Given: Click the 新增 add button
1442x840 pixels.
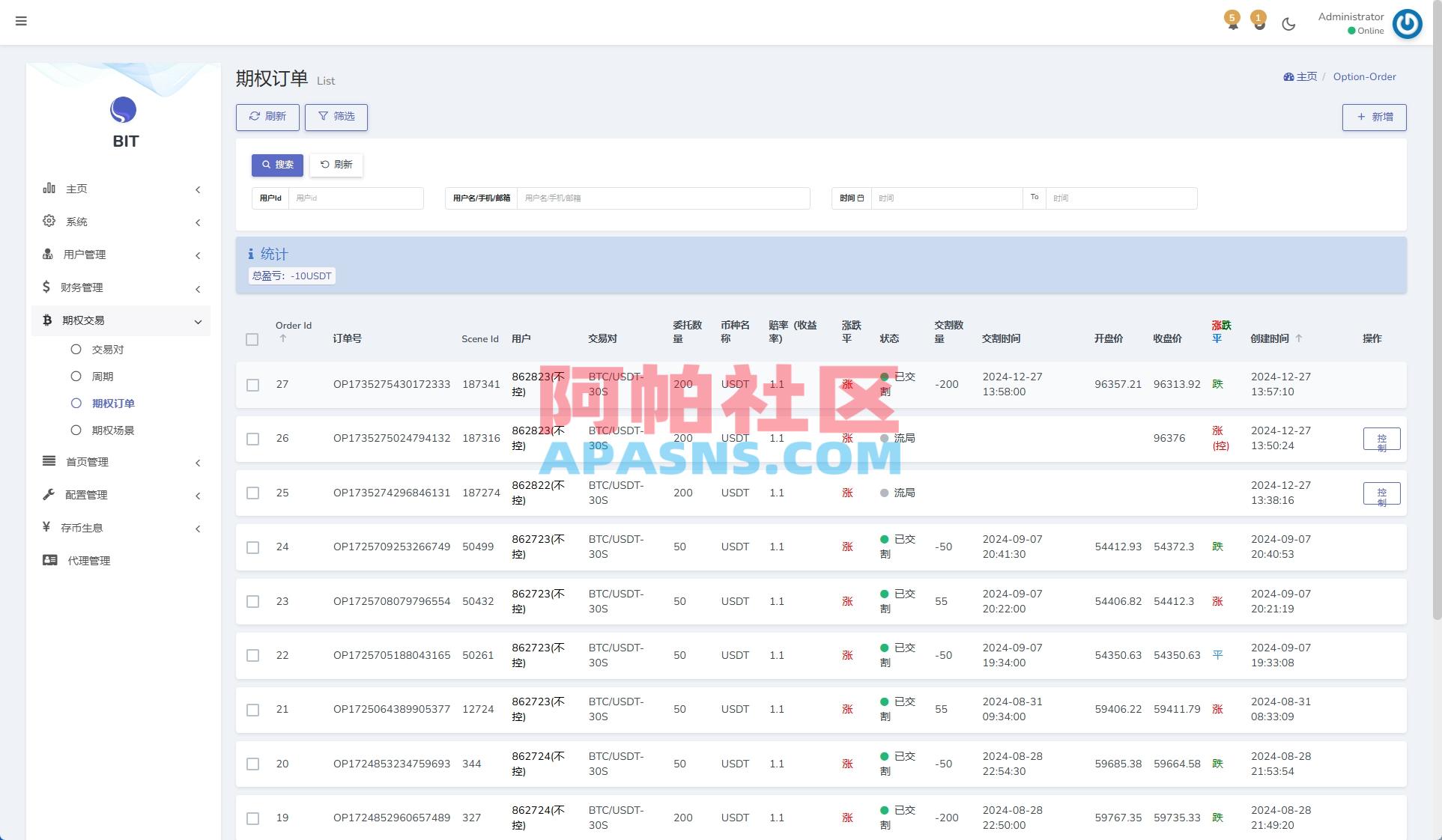Looking at the screenshot, I should pos(1374,117).
